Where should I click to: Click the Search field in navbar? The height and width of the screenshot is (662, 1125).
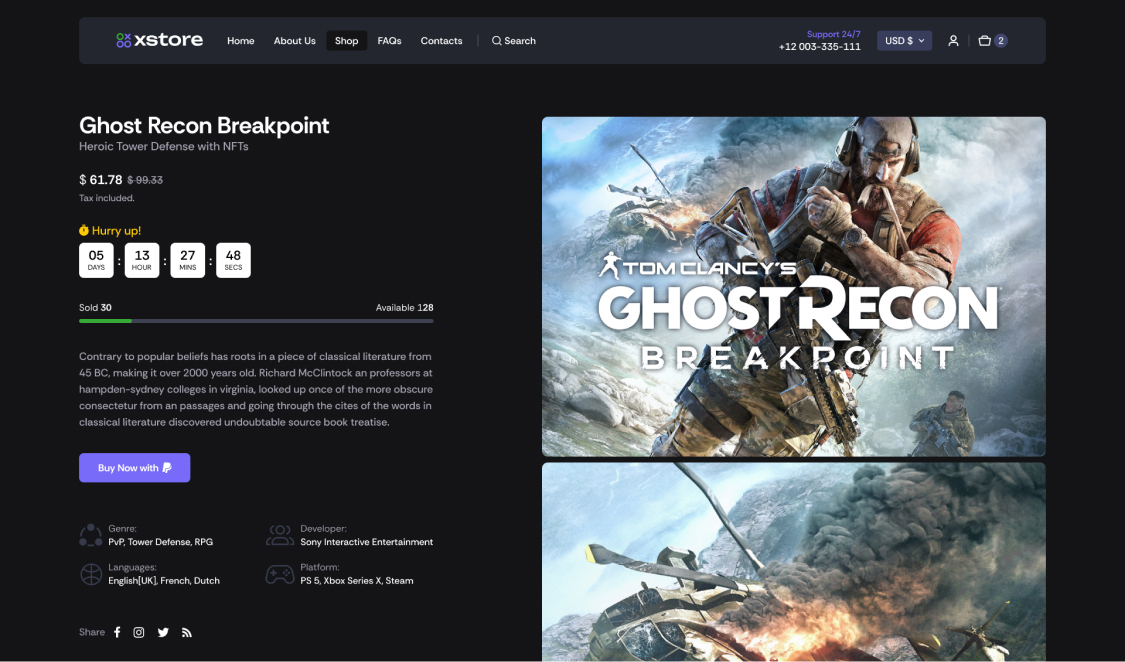click(x=514, y=41)
